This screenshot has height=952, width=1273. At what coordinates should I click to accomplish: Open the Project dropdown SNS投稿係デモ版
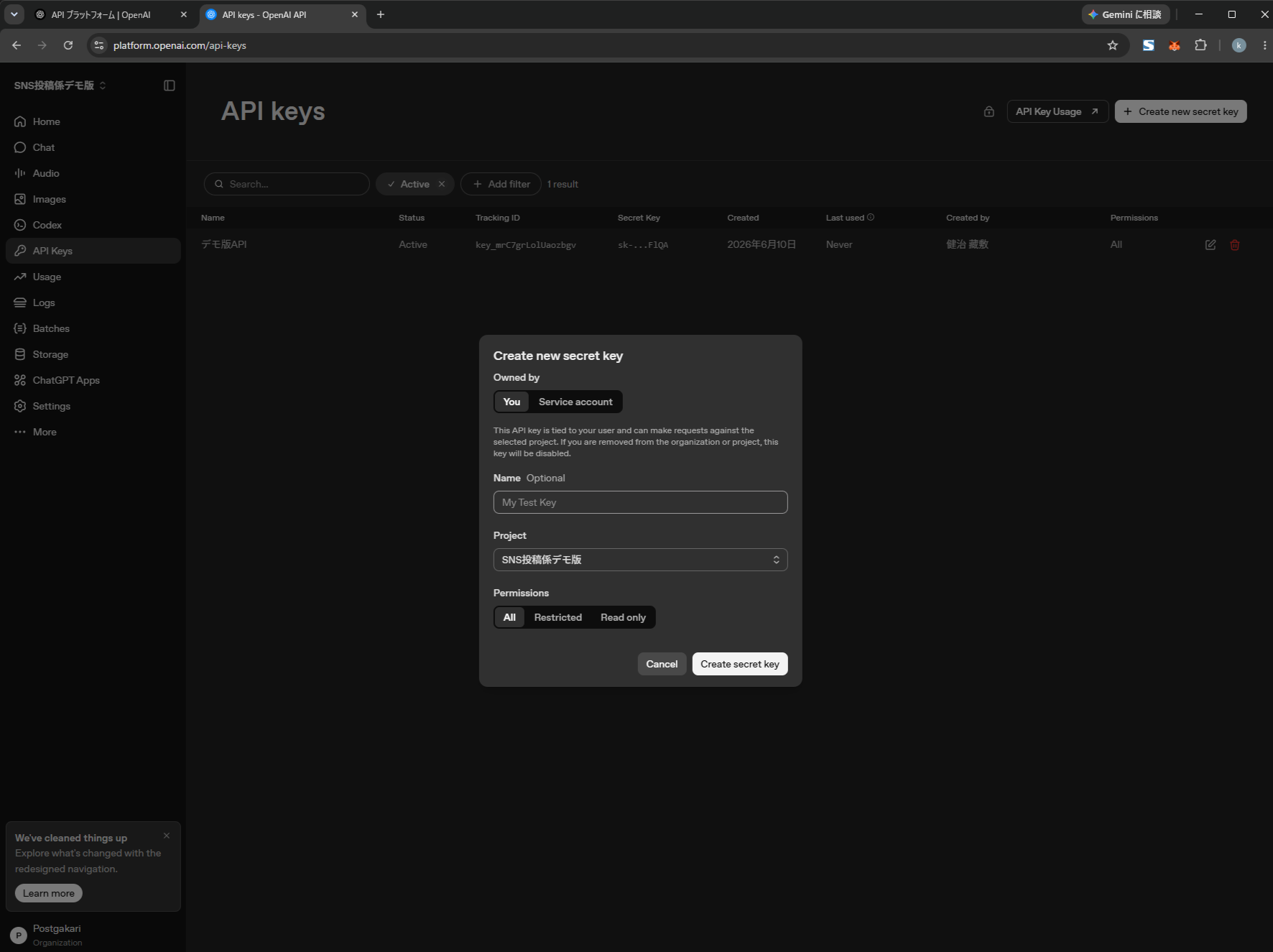[640, 560]
